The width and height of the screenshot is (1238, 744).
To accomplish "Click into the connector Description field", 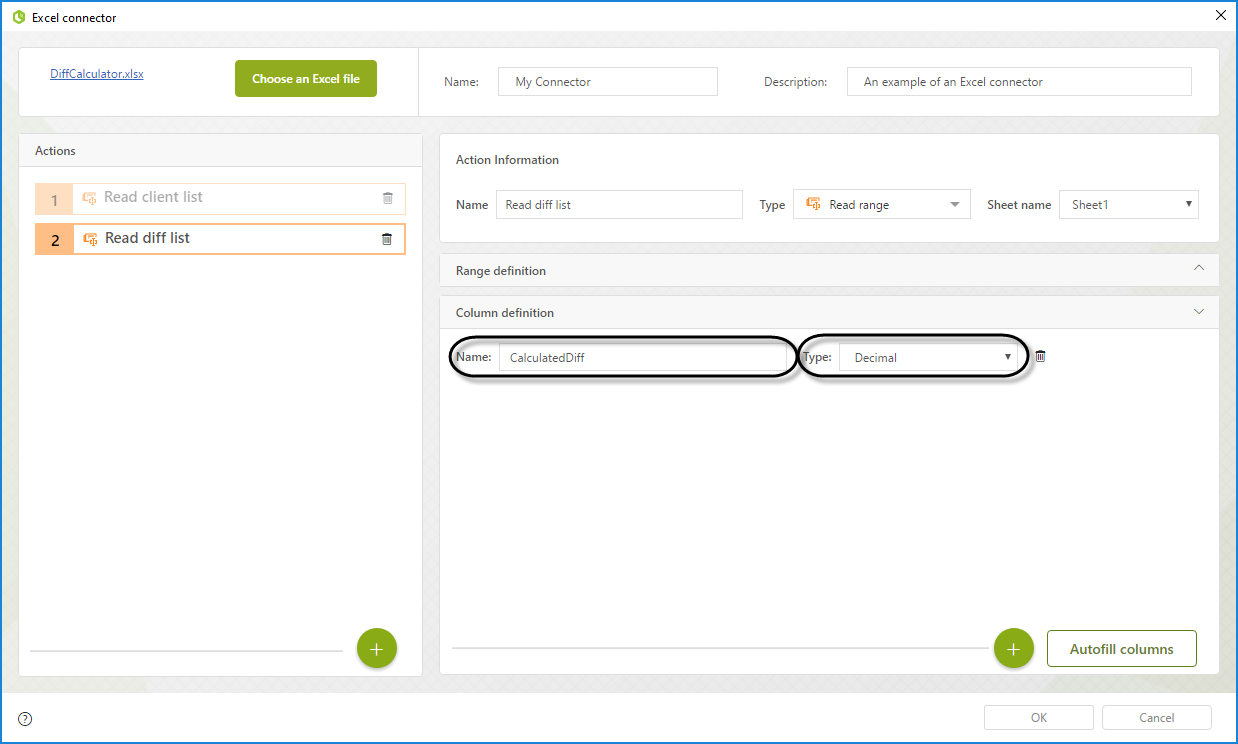I will 1018,82.
